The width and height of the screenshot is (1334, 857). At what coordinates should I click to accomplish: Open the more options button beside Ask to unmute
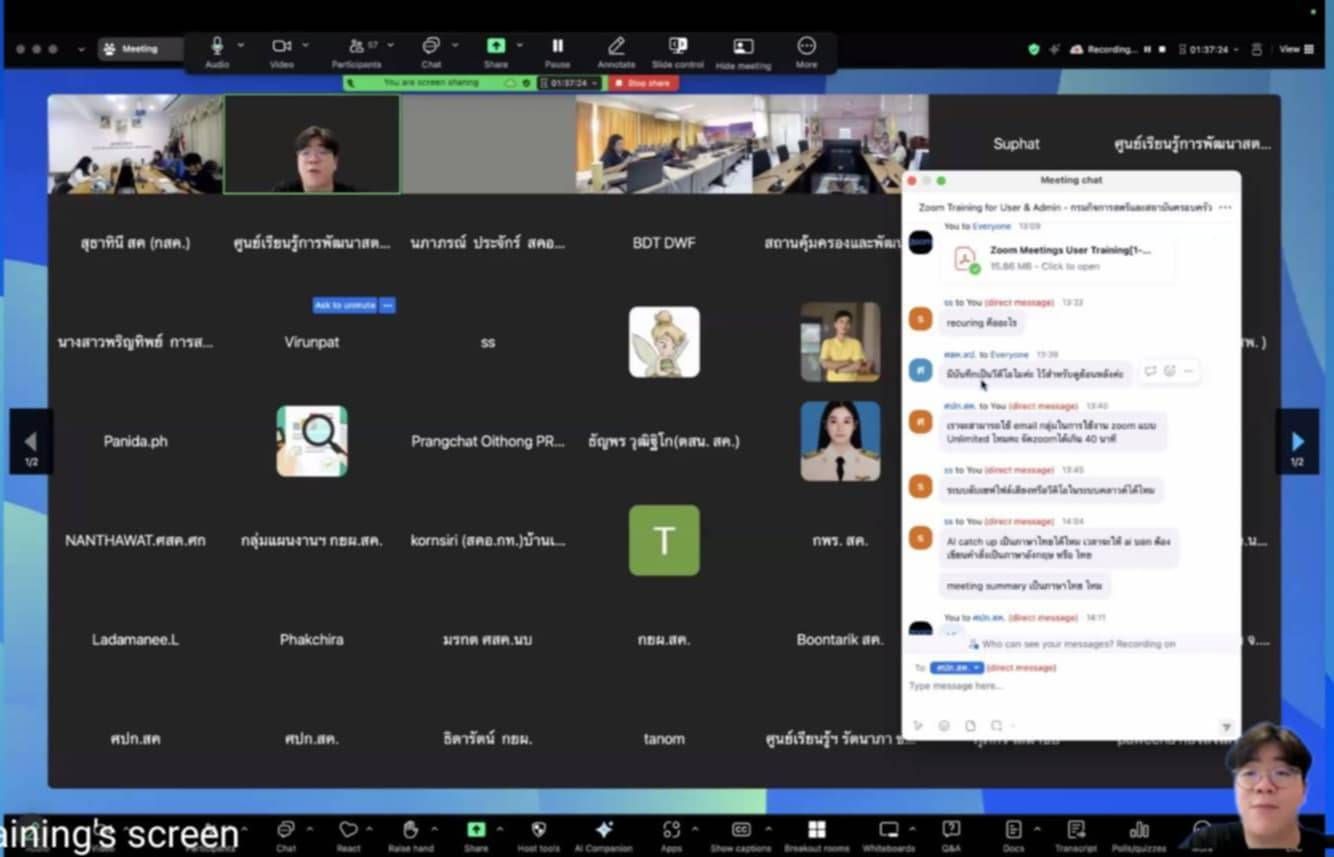[x=388, y=305]
